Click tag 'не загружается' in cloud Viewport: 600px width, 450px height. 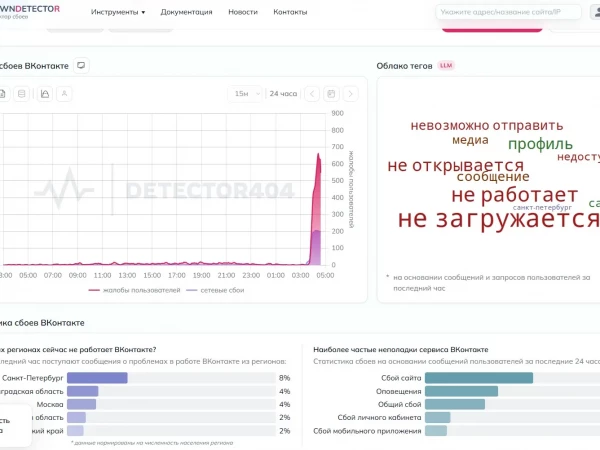tap(498, 219)
